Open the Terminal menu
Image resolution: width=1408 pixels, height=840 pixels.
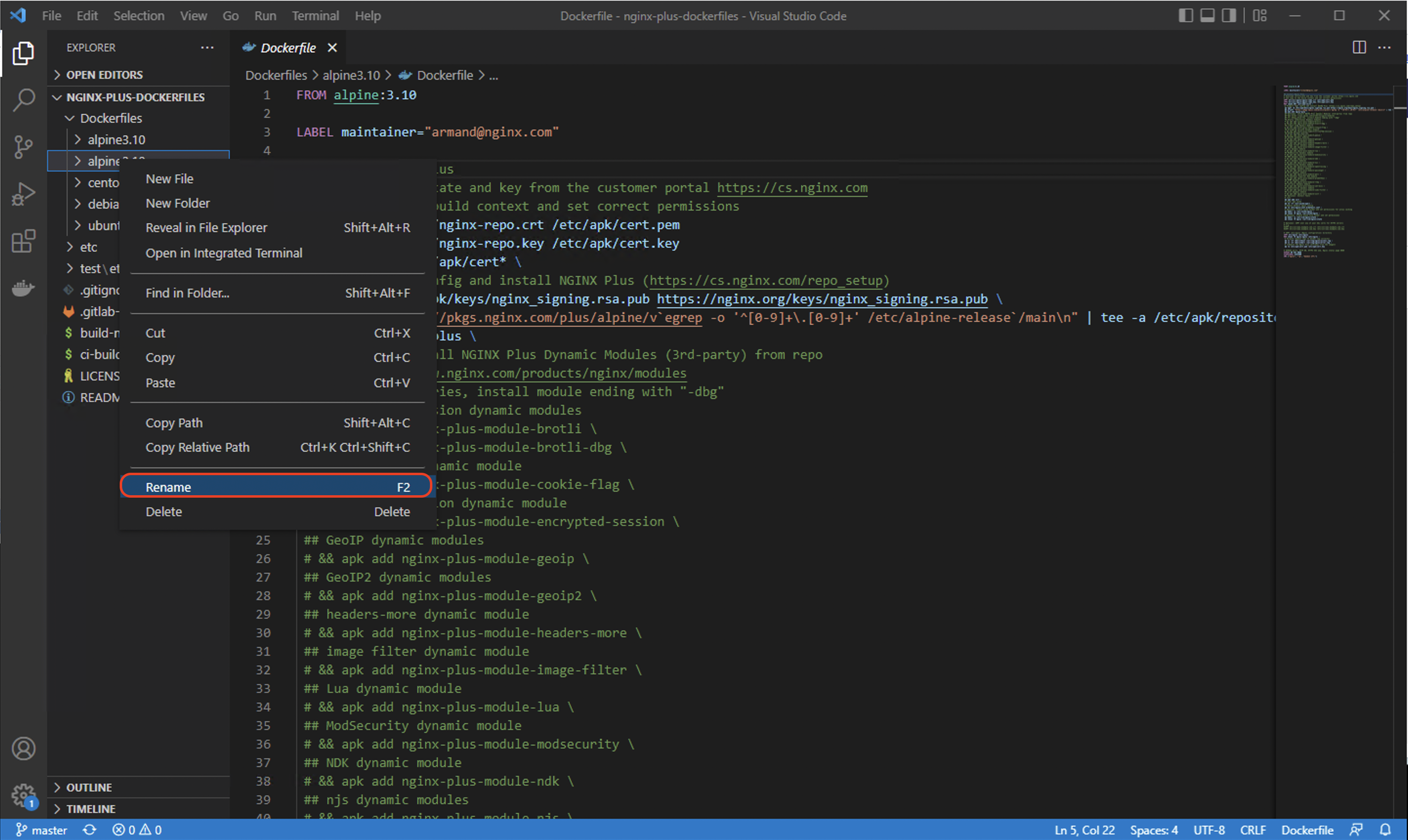(315, 16)
